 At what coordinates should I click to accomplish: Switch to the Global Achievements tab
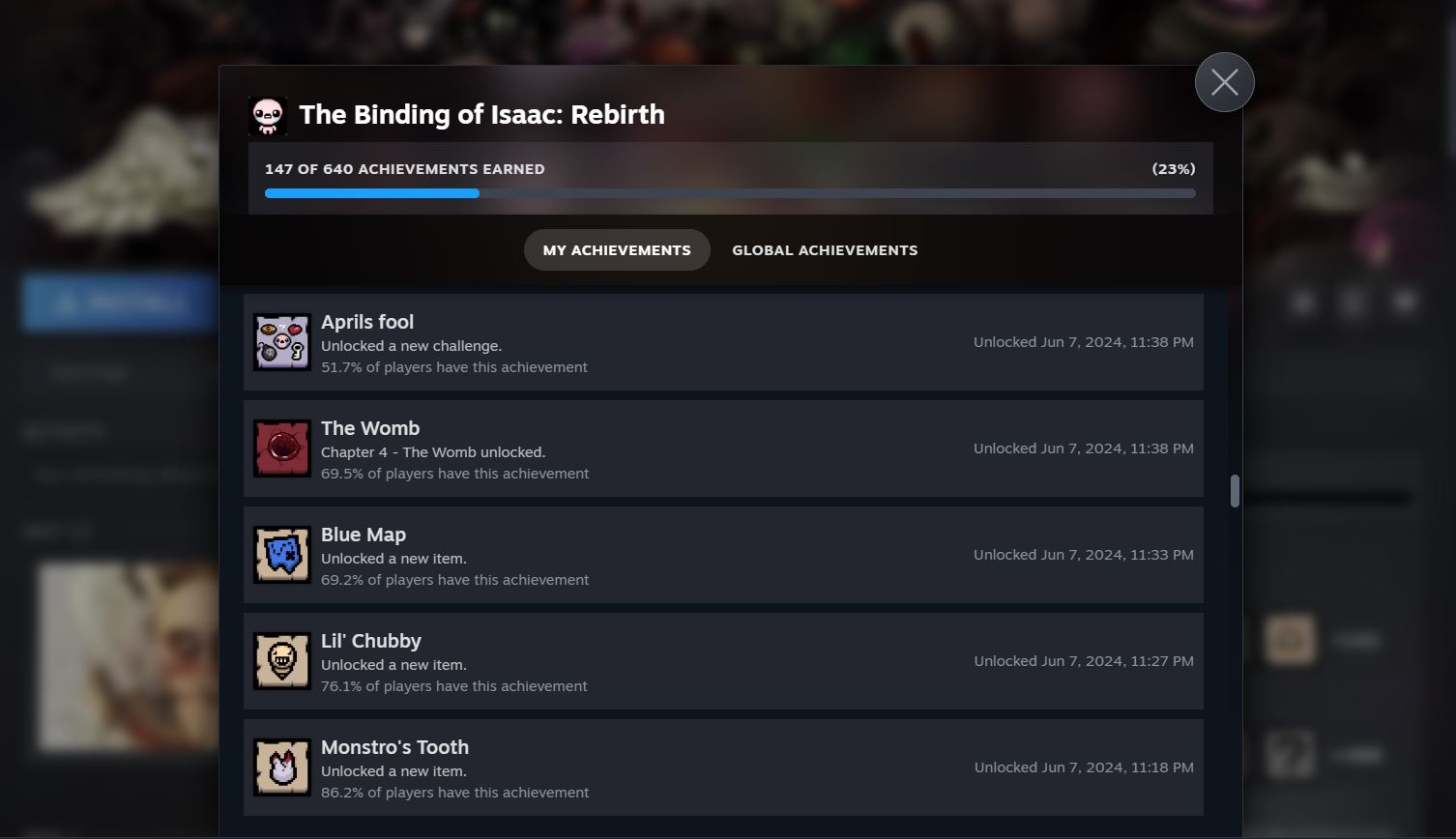(x=825, y=250)
